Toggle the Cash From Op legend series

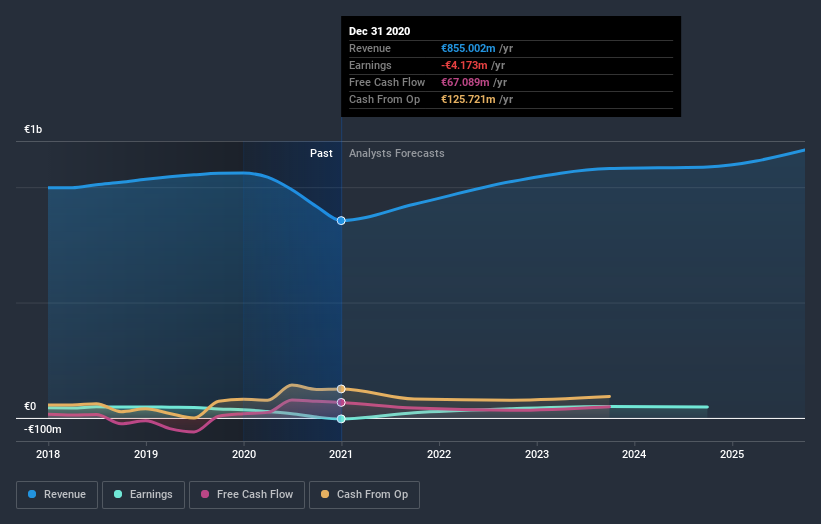[364, 495]
